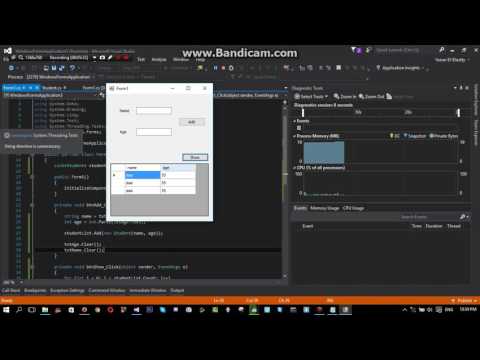The image size is (480, 360).
Task: Open the Immediate Window bottom tab
Action: pos(148,291)
